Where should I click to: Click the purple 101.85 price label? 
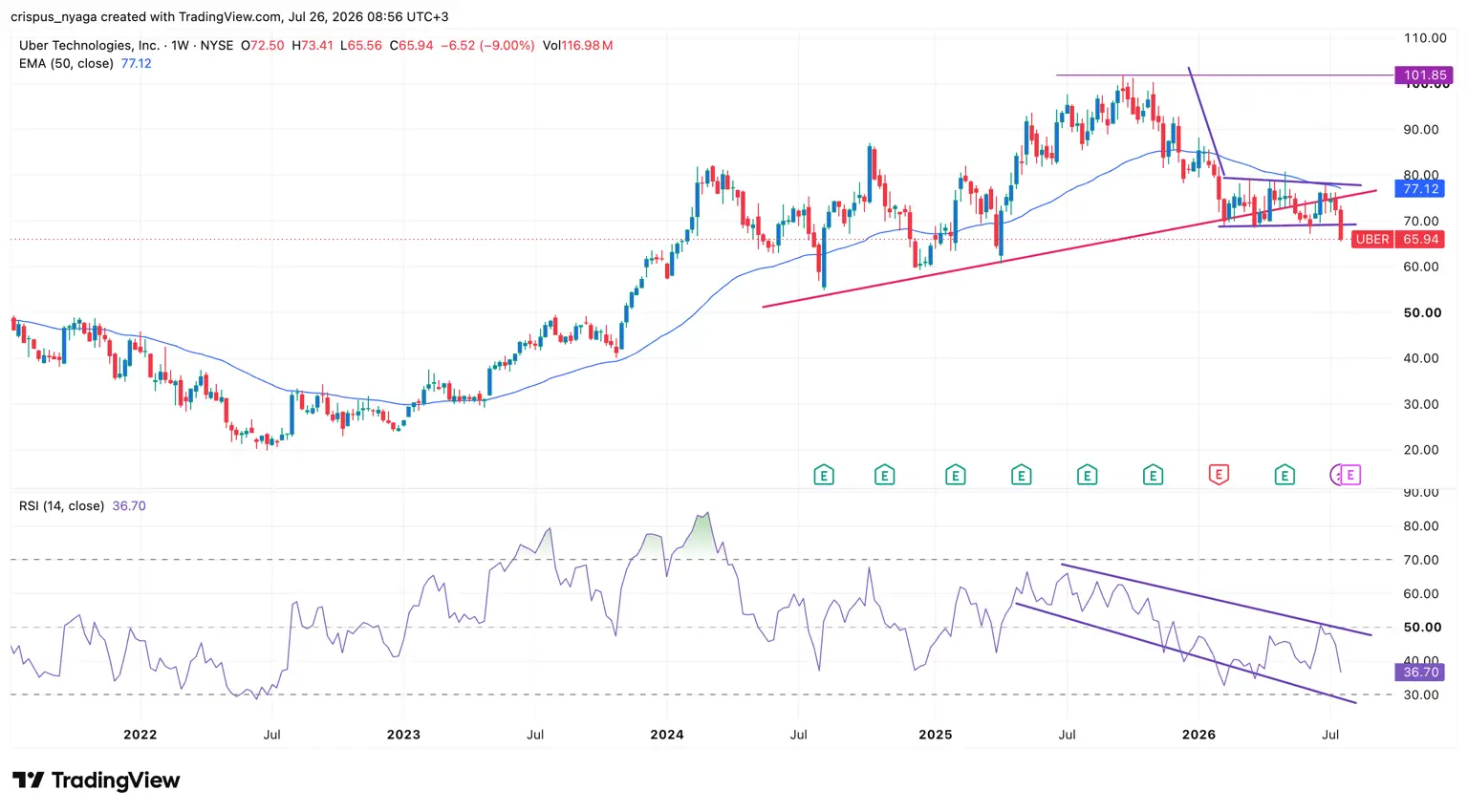(x=1424, y=75)
